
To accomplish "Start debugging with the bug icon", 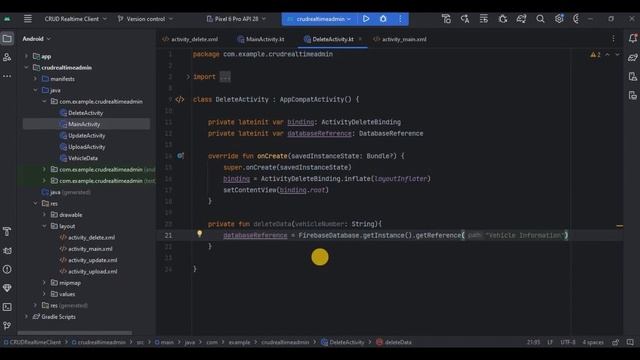I will 383,19.
